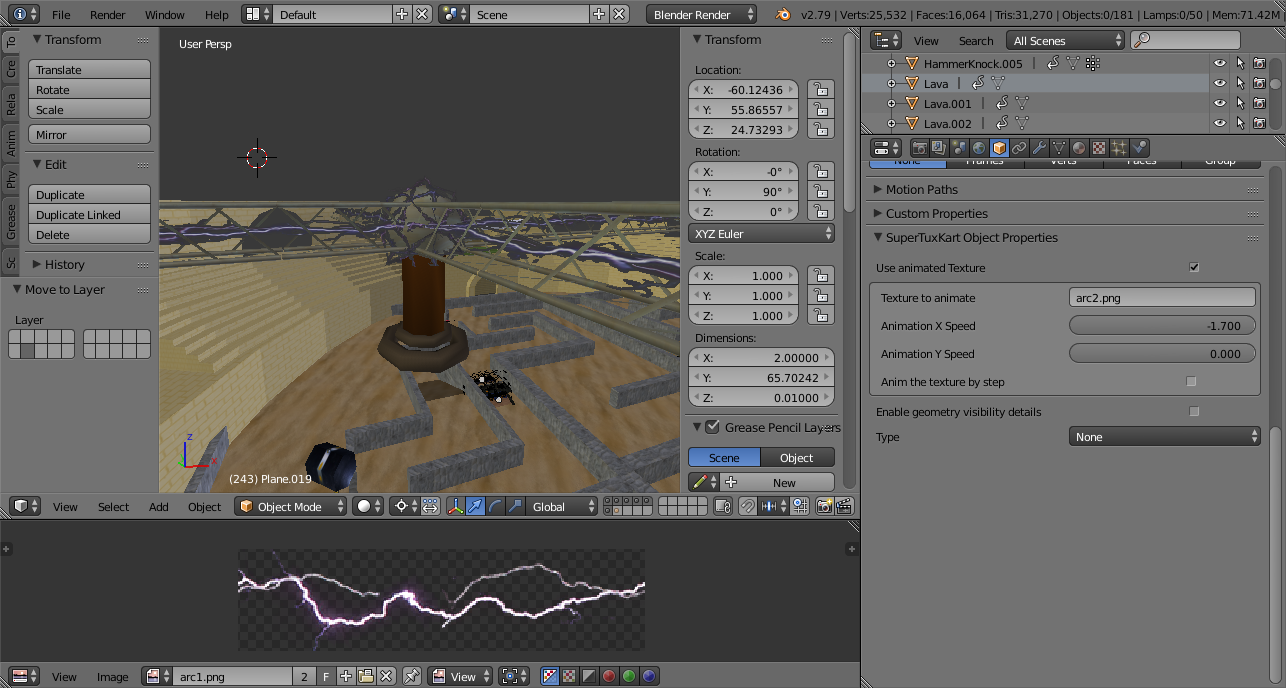
Task: Open the Object Mode dropdown
Action: click(x=291, y=507)
